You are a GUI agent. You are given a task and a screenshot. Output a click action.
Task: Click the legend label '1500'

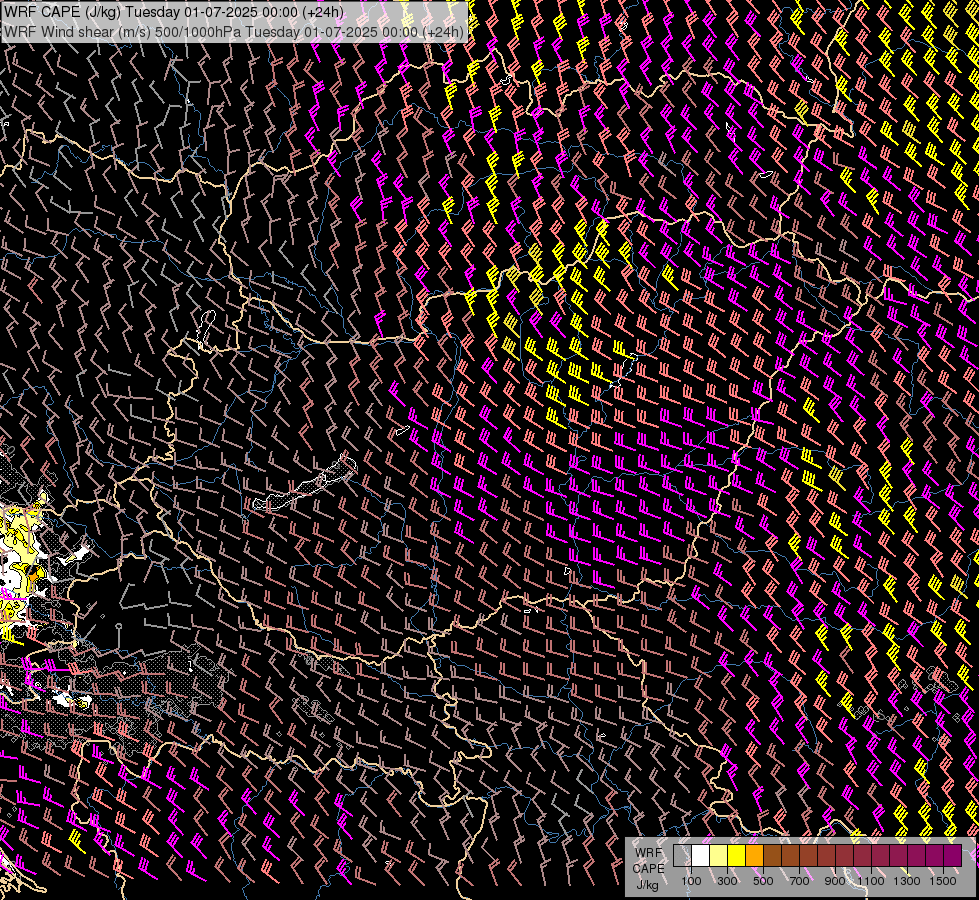point(943,881)
